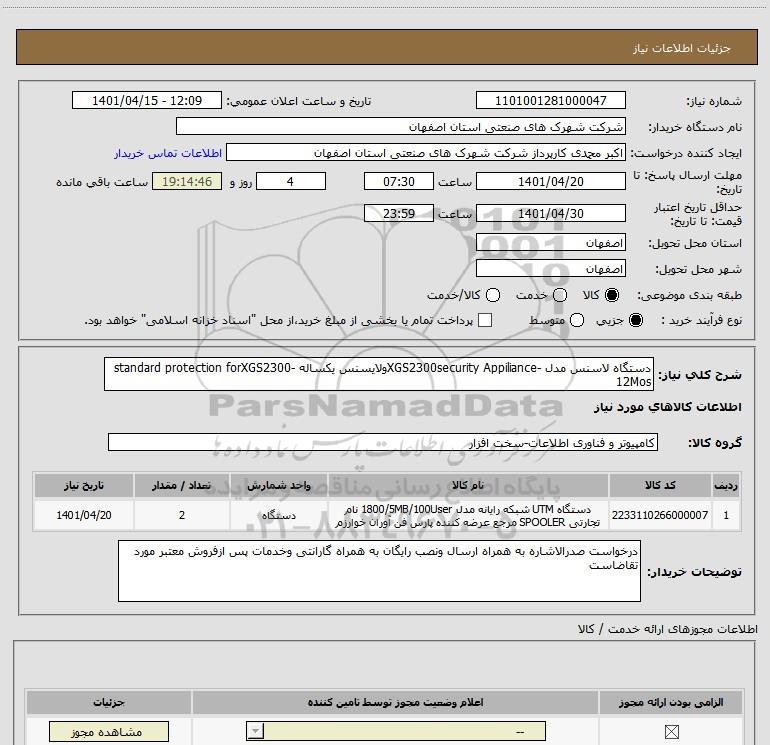The image size is (770, 745).
Task: Click the quantity cell showing 2
Action: [182, 515]
